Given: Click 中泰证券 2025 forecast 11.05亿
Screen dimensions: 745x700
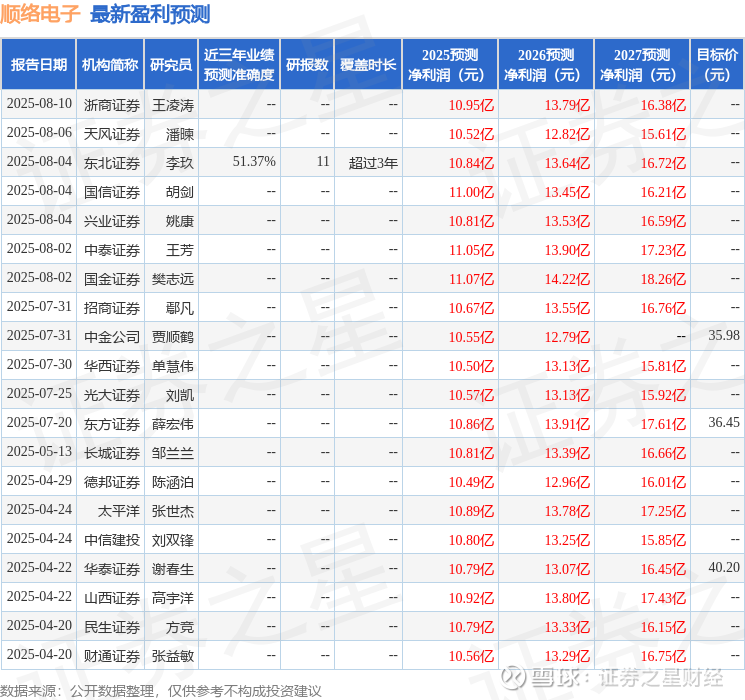Looking at the screenshot, I should 471,250.
